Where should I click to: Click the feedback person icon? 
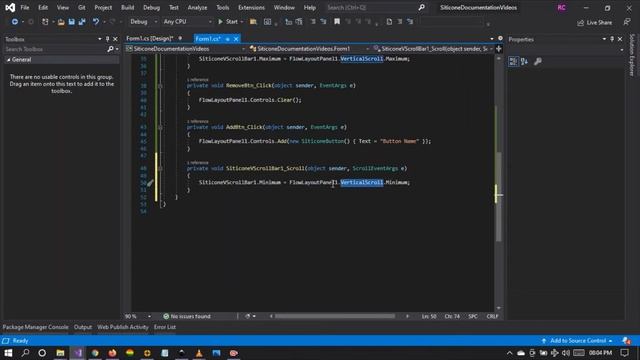tap(627, 22)
